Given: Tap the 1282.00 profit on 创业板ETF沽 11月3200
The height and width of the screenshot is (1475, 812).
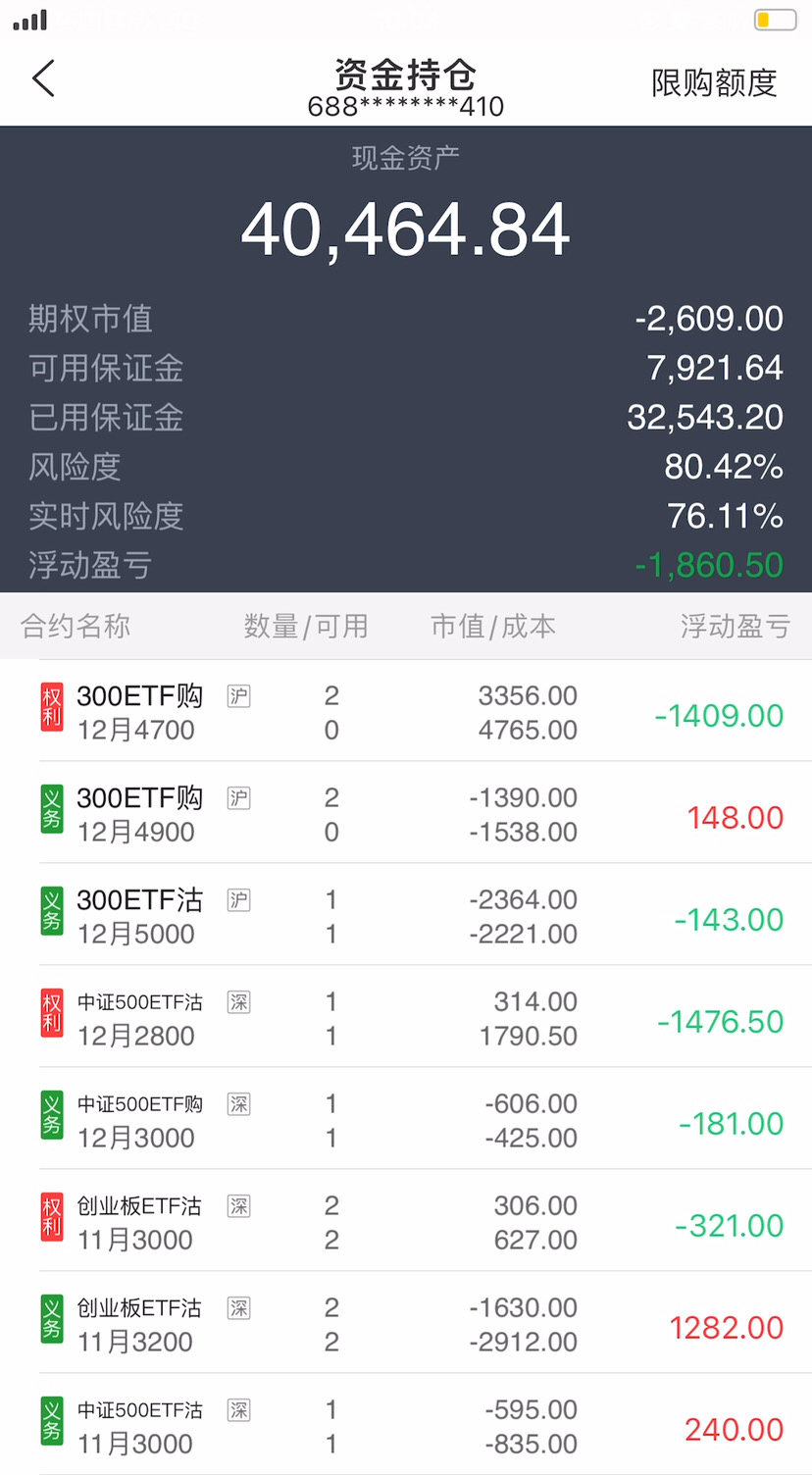Looking at the screenshot, I should coord(726,1328).
